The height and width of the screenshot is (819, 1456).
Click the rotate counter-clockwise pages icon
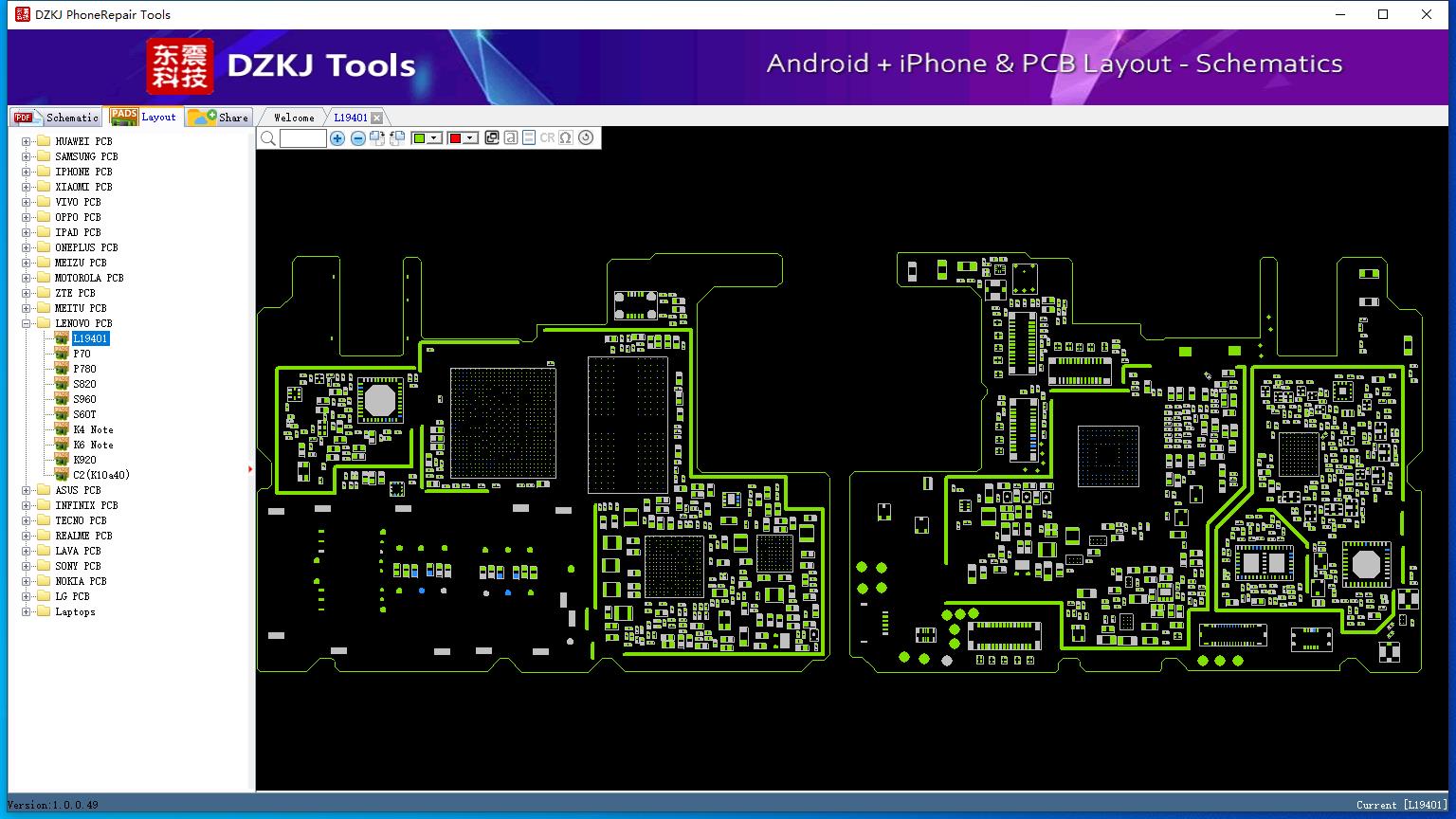point(397,138)
